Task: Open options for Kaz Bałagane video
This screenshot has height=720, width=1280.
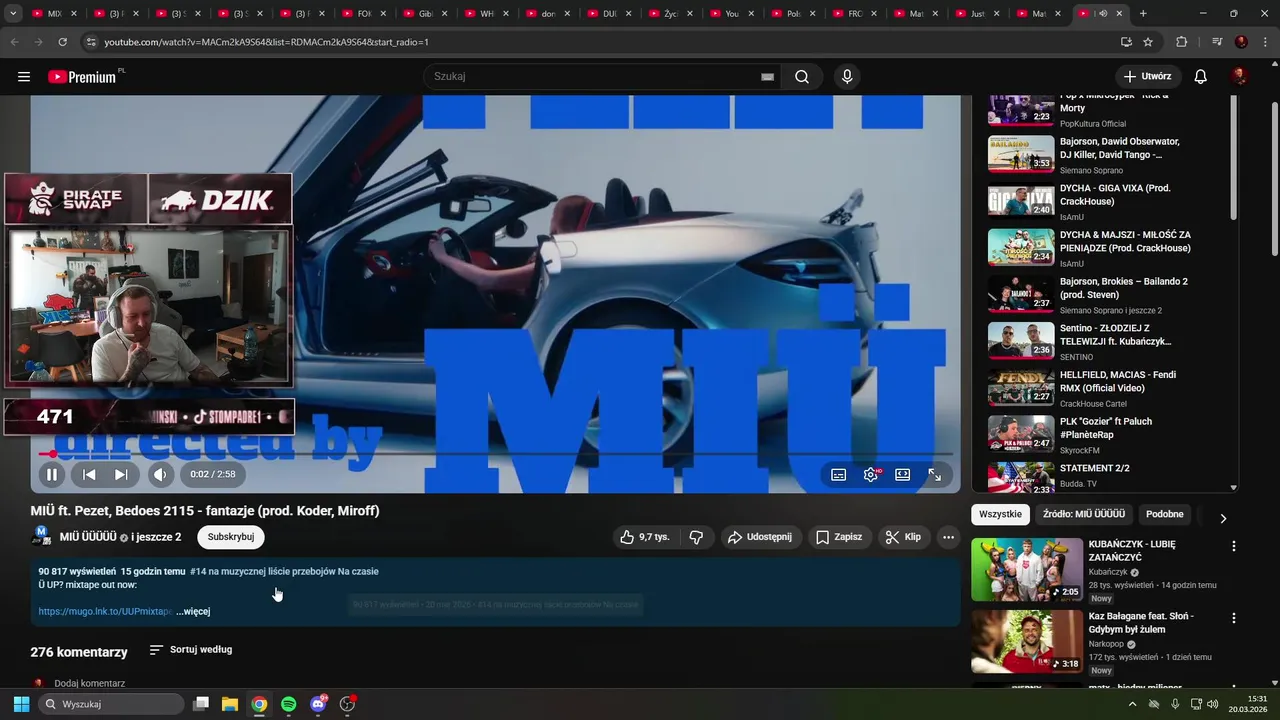Action: [1233, 618]
